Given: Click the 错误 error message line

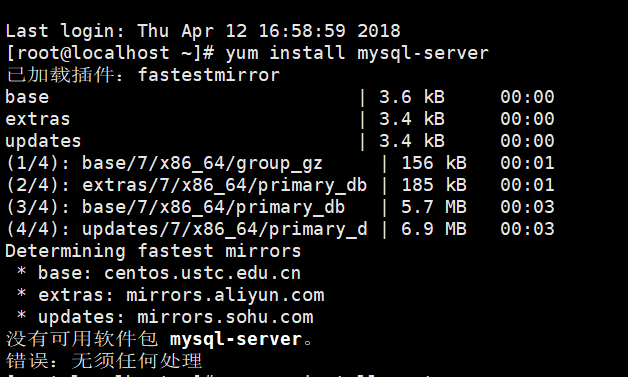Looking at the screenshot, I should click(104, 361).
